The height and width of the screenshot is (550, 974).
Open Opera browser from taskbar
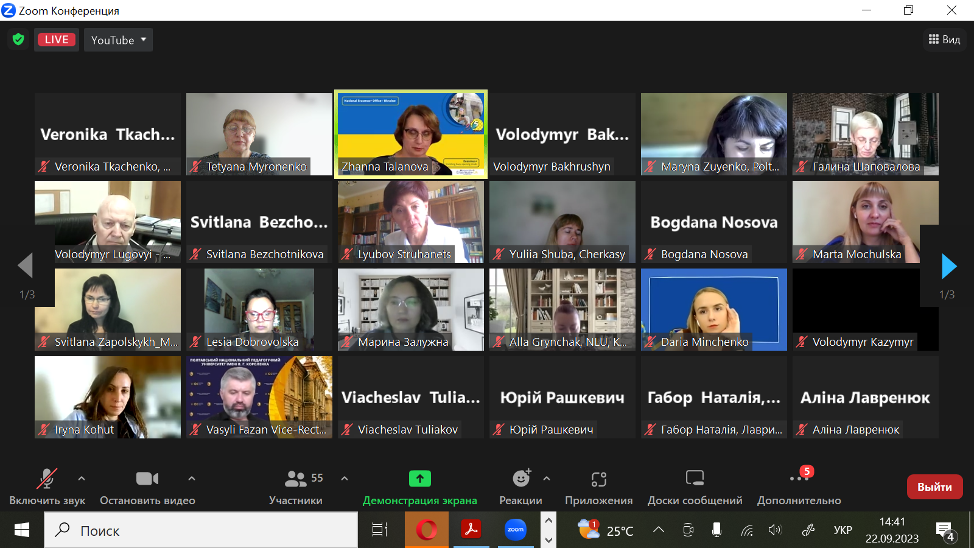pos(426,530)
